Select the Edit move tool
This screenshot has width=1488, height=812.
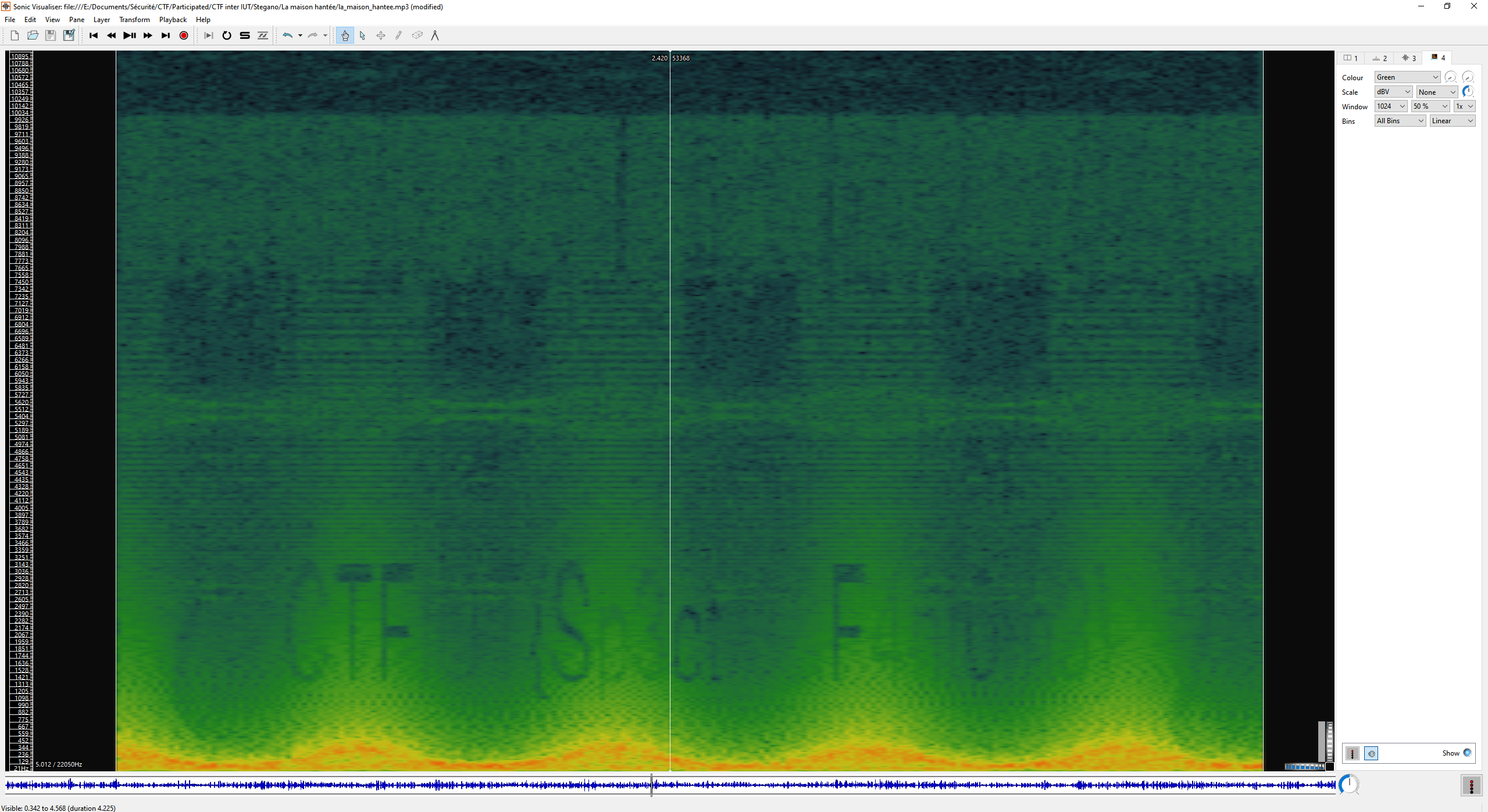[x=381, y=35]
